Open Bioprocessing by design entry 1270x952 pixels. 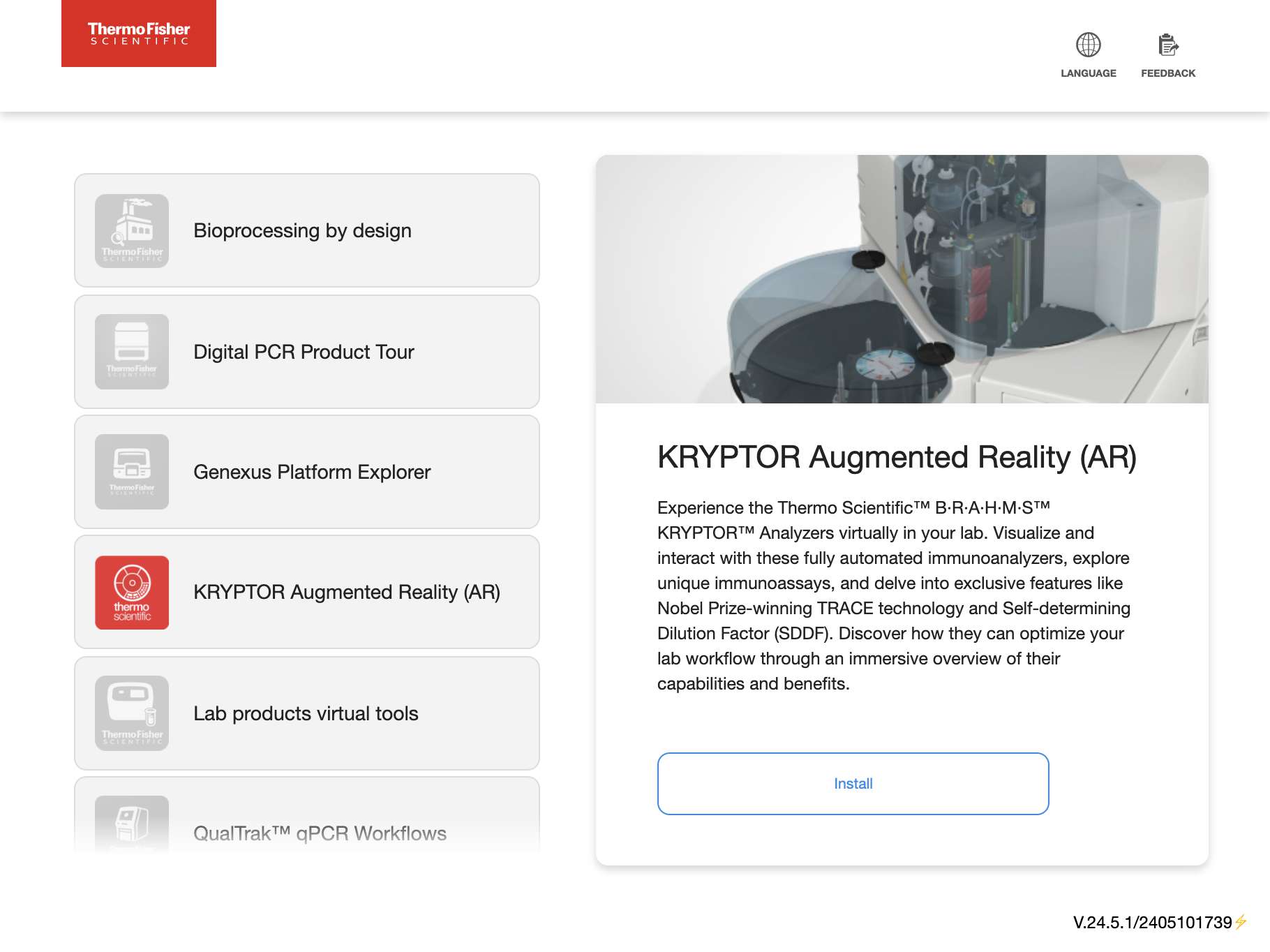point(307,230)
